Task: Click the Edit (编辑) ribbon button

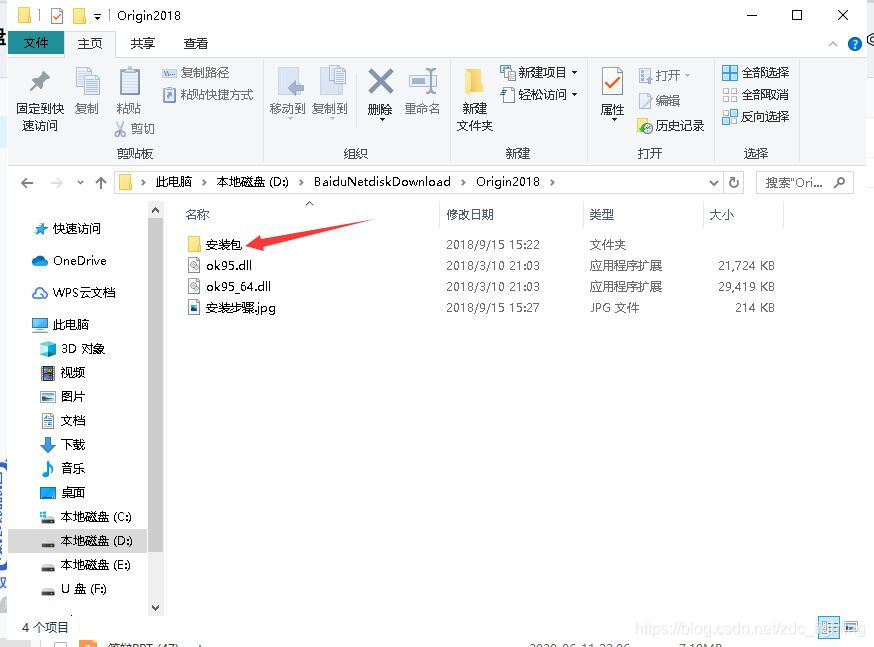Action: (x=659, y=100)
